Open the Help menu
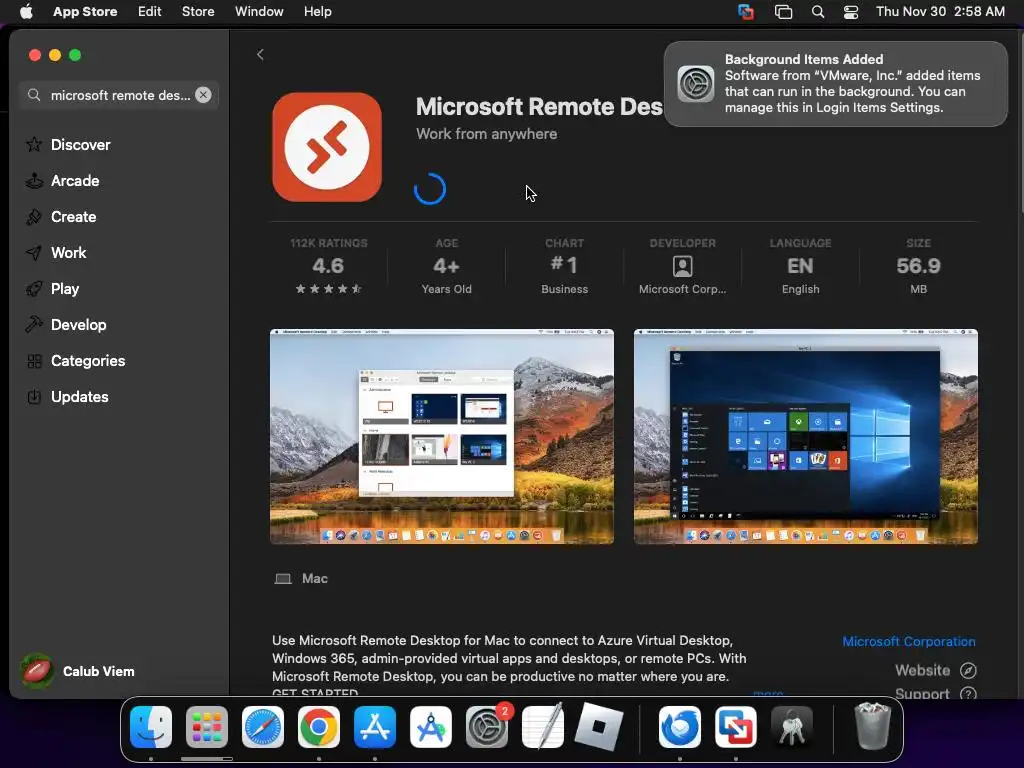Screen dimensions: 1024x768 coord(317,12)
